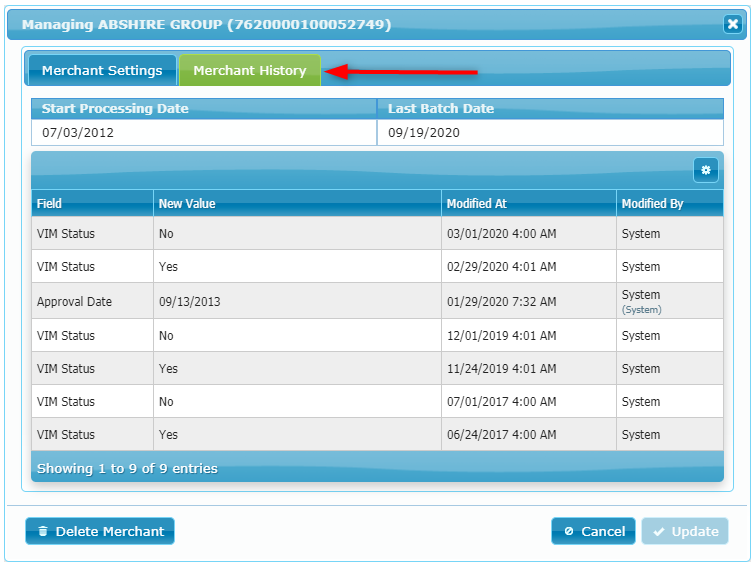Viewport: 754px width, 566px height.
Task: Click VIM Status in the 03/01/2020 row
Action: point(66,234)
